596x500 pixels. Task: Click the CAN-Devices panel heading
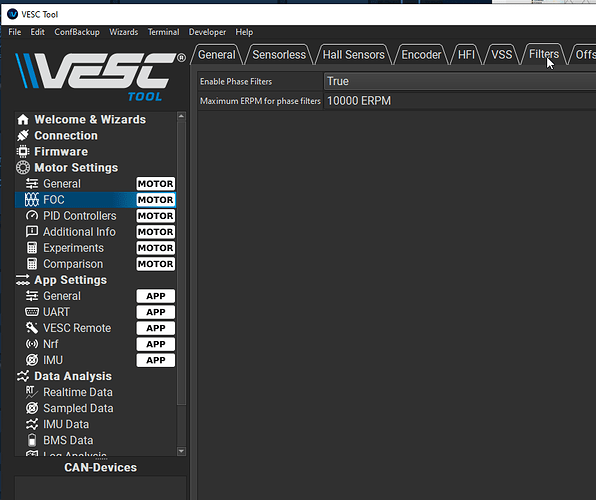point(100,467)
